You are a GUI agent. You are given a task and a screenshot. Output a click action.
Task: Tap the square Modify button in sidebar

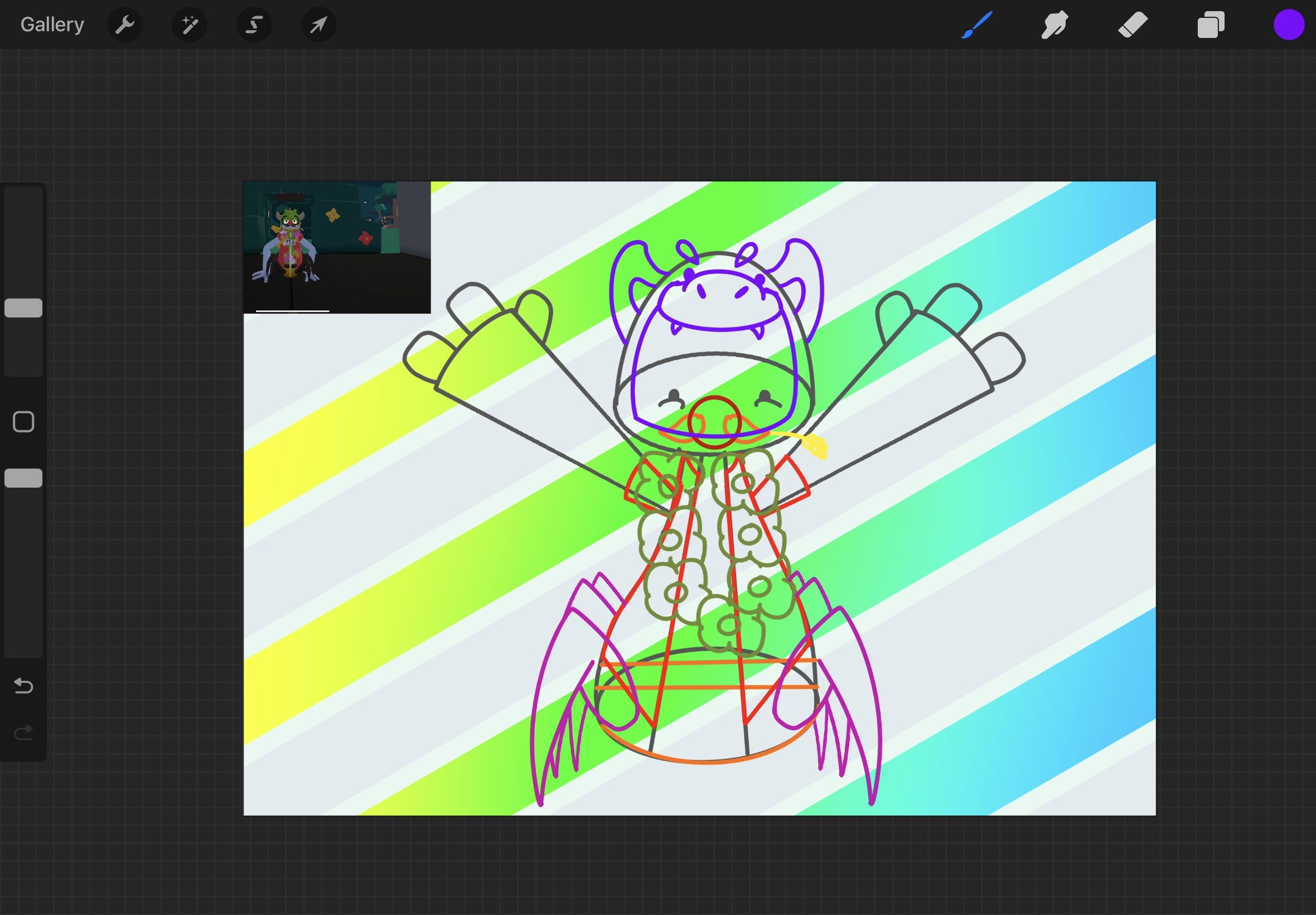click(x=23, y=422)
